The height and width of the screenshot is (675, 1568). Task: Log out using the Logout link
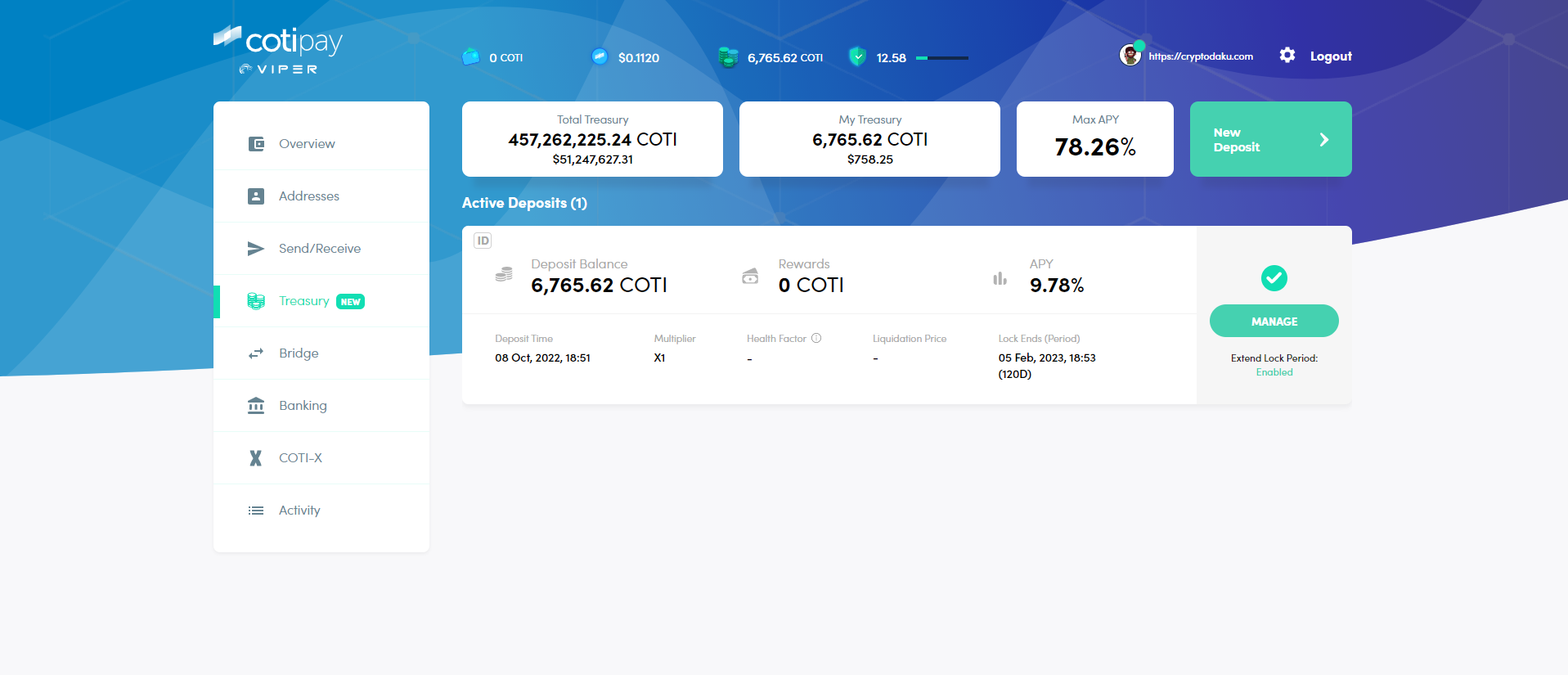point(1331,56)
